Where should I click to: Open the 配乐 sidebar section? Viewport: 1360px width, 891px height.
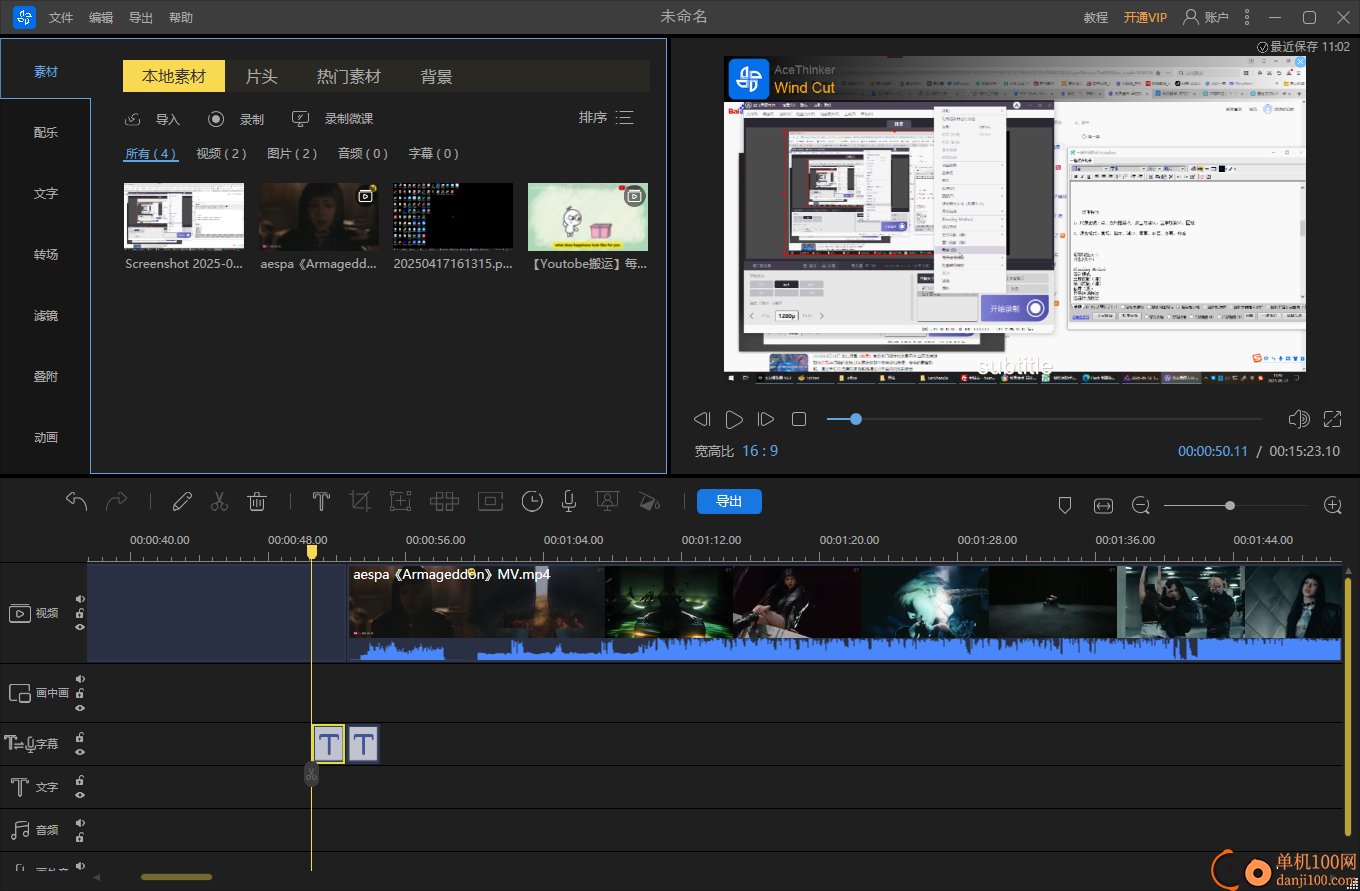tap(46, 132)
